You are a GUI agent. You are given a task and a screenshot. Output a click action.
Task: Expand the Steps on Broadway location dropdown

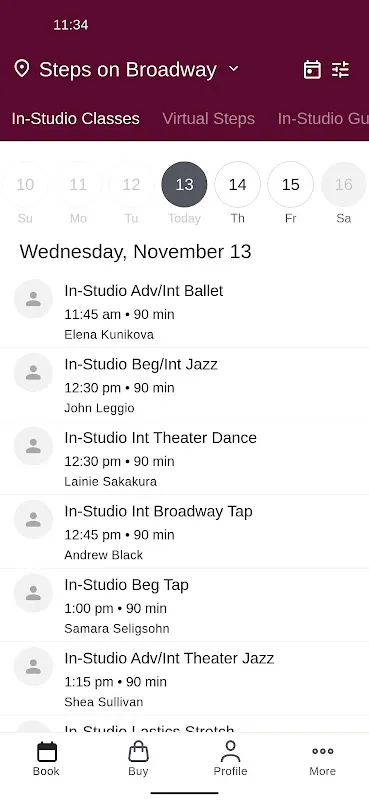pos(234,69)
